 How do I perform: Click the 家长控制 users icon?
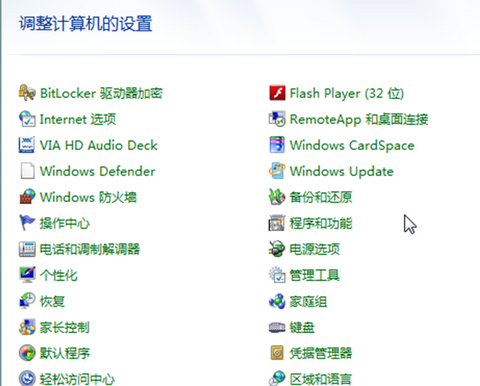click(x=27, y=327)
